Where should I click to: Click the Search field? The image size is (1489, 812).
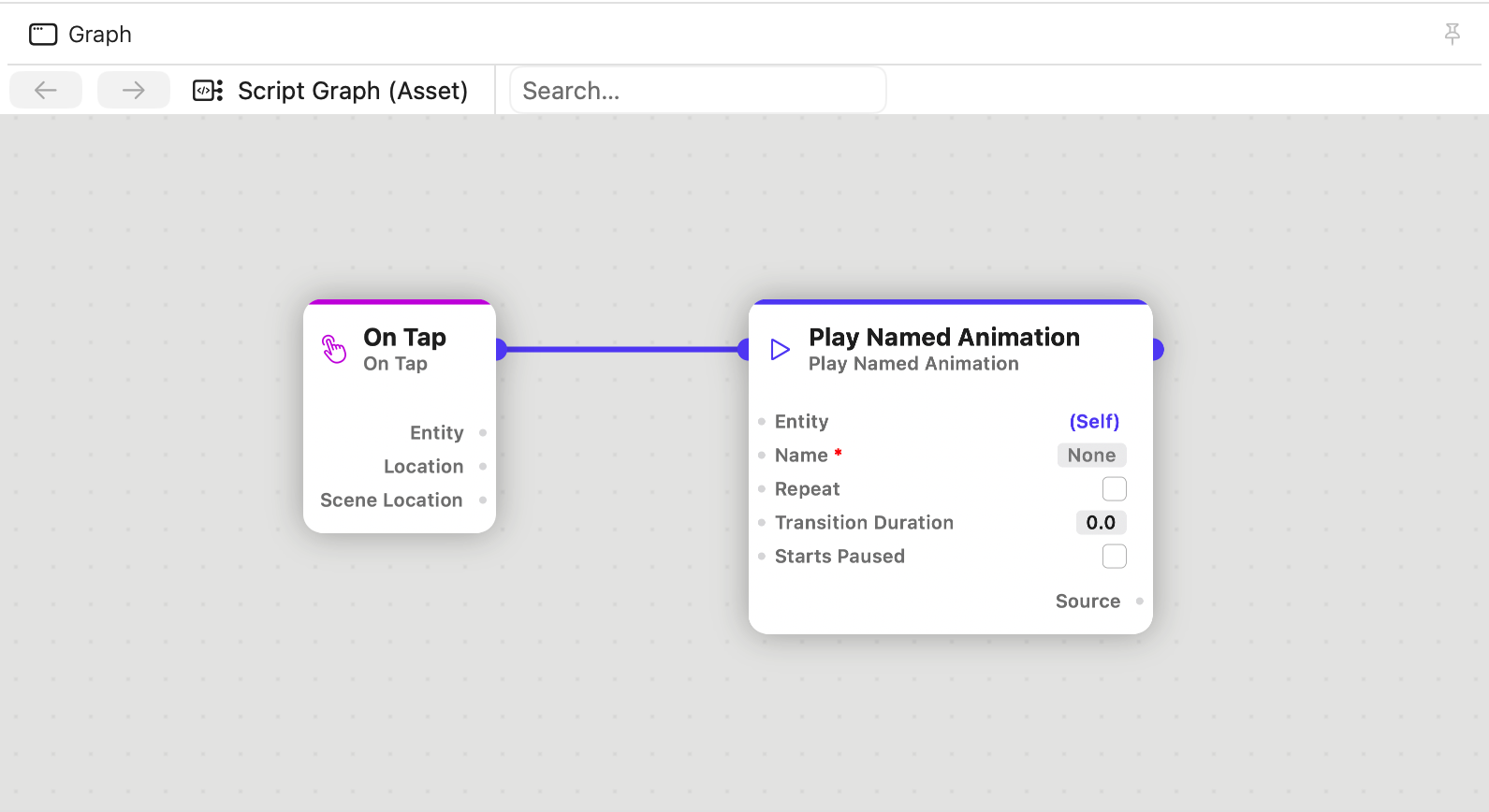[x=698, y=91]
